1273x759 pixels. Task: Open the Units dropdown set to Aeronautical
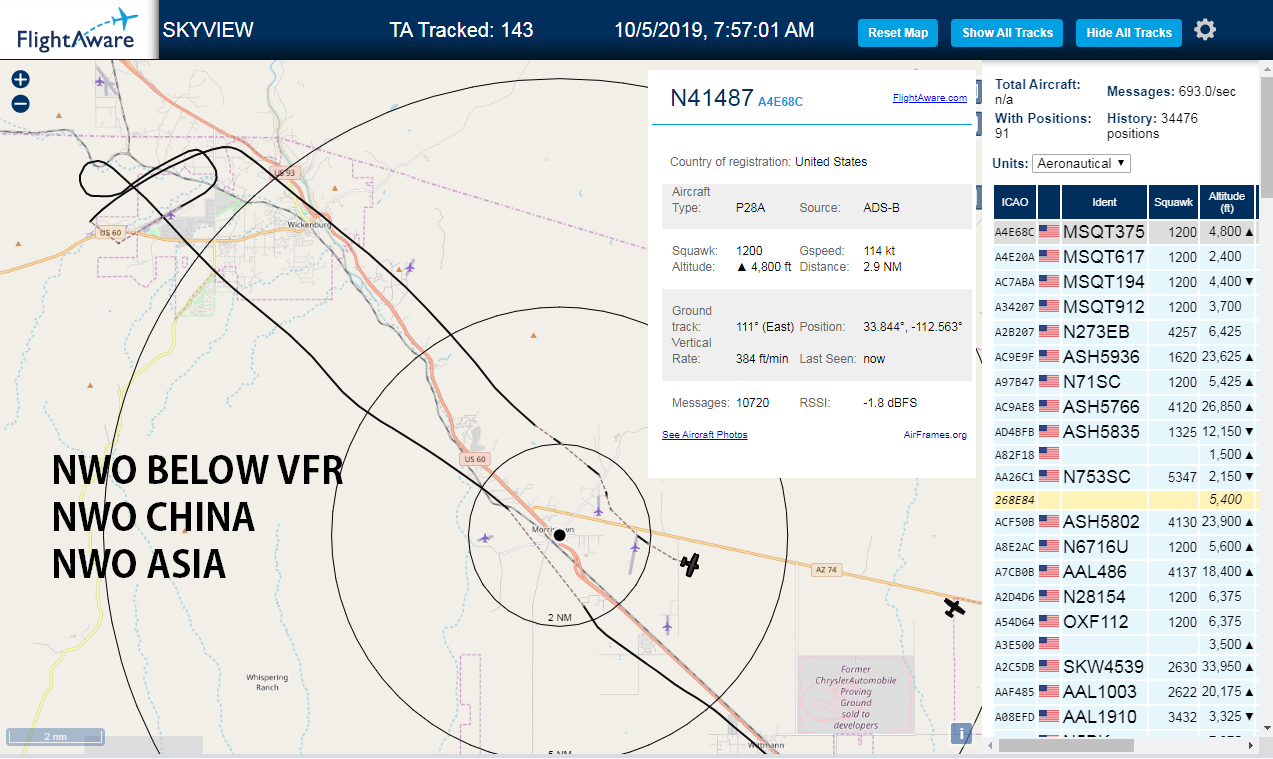[1081, 163]
